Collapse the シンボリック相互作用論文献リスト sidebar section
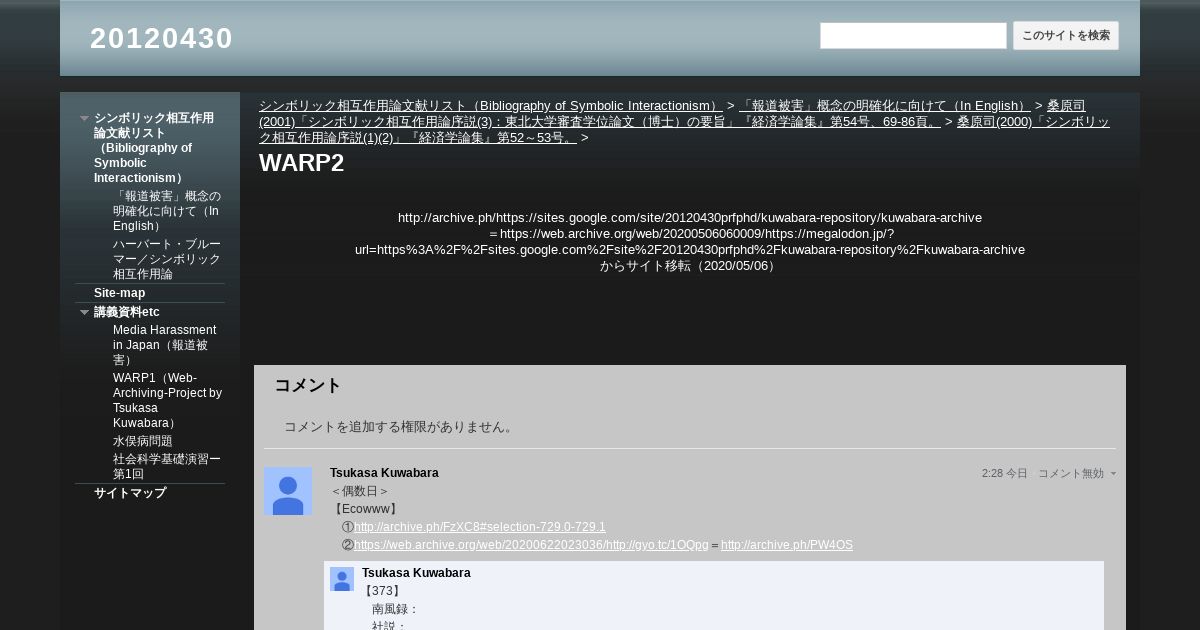The width and height of the screenshot is (1200, 630). (85, 118)
